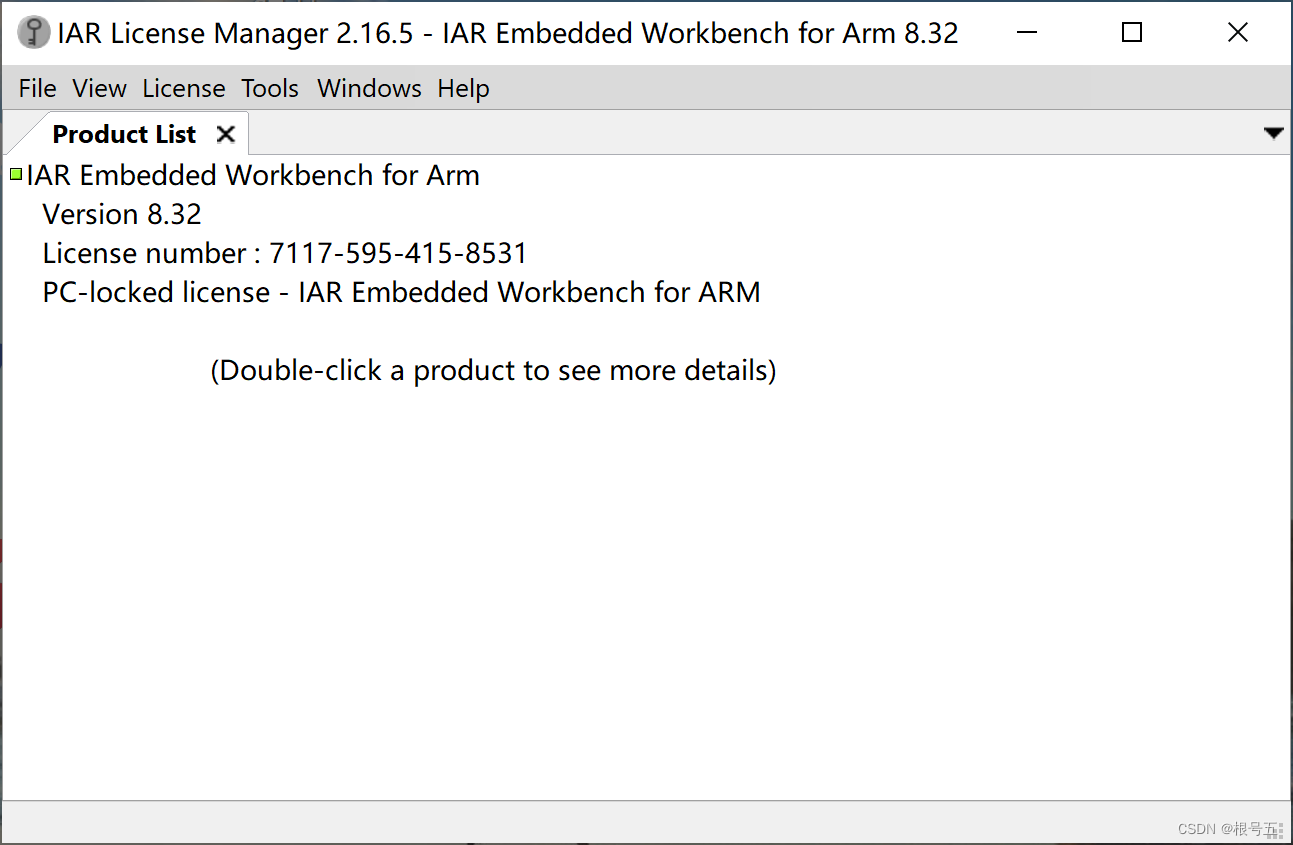
Task: Open the License menu
Action: pyautogui.click(x=184, y=89)
